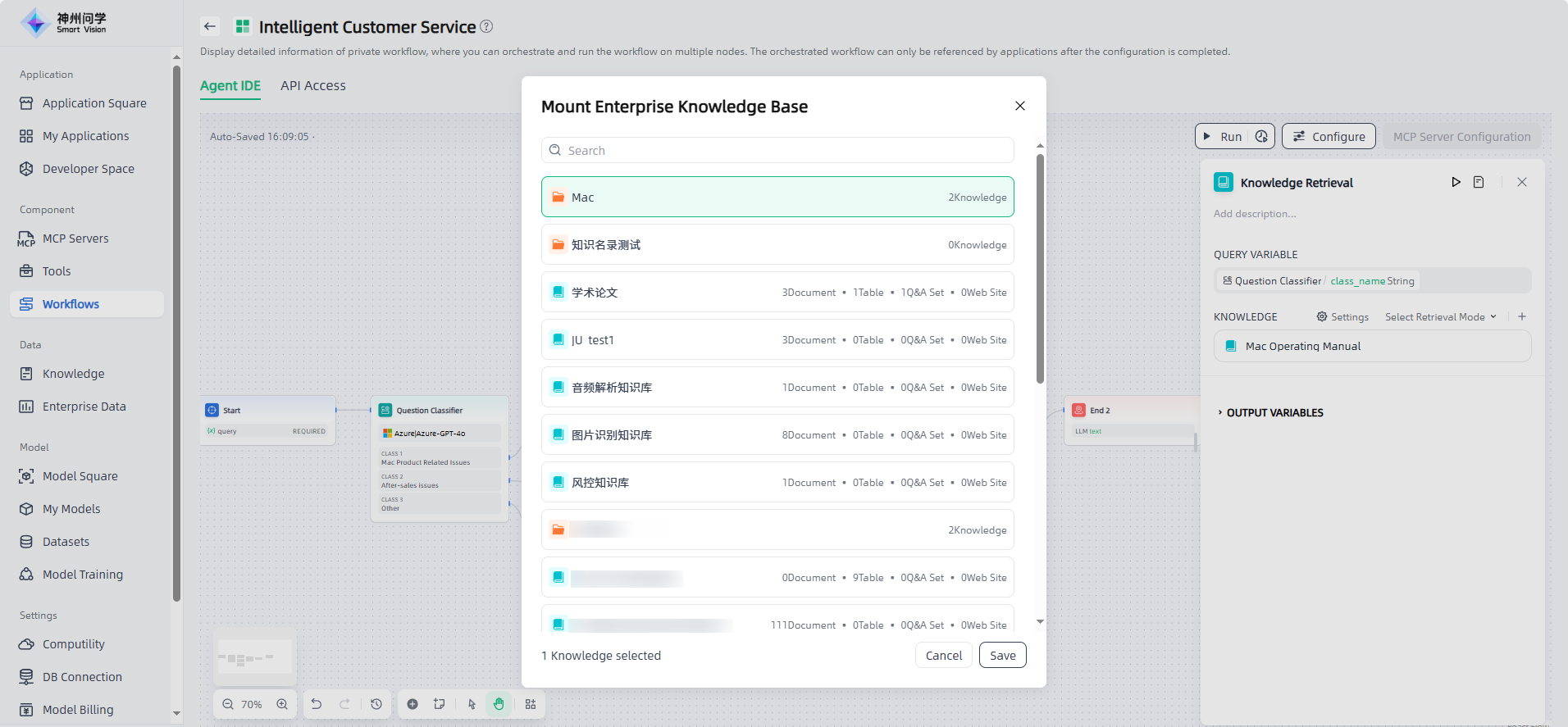The height and width of the screenshot is (727, 1568).
Task: Zoom in the workflow canvas
Action: point(282,704)
